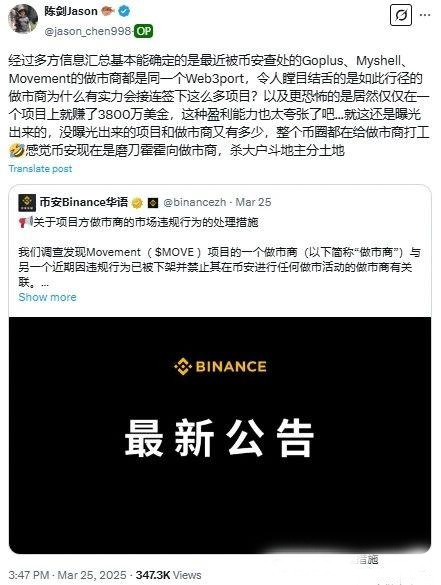The image size is (441, 585).
Task: Open the Binance 最新公告 image
Action: pos(220,435)
